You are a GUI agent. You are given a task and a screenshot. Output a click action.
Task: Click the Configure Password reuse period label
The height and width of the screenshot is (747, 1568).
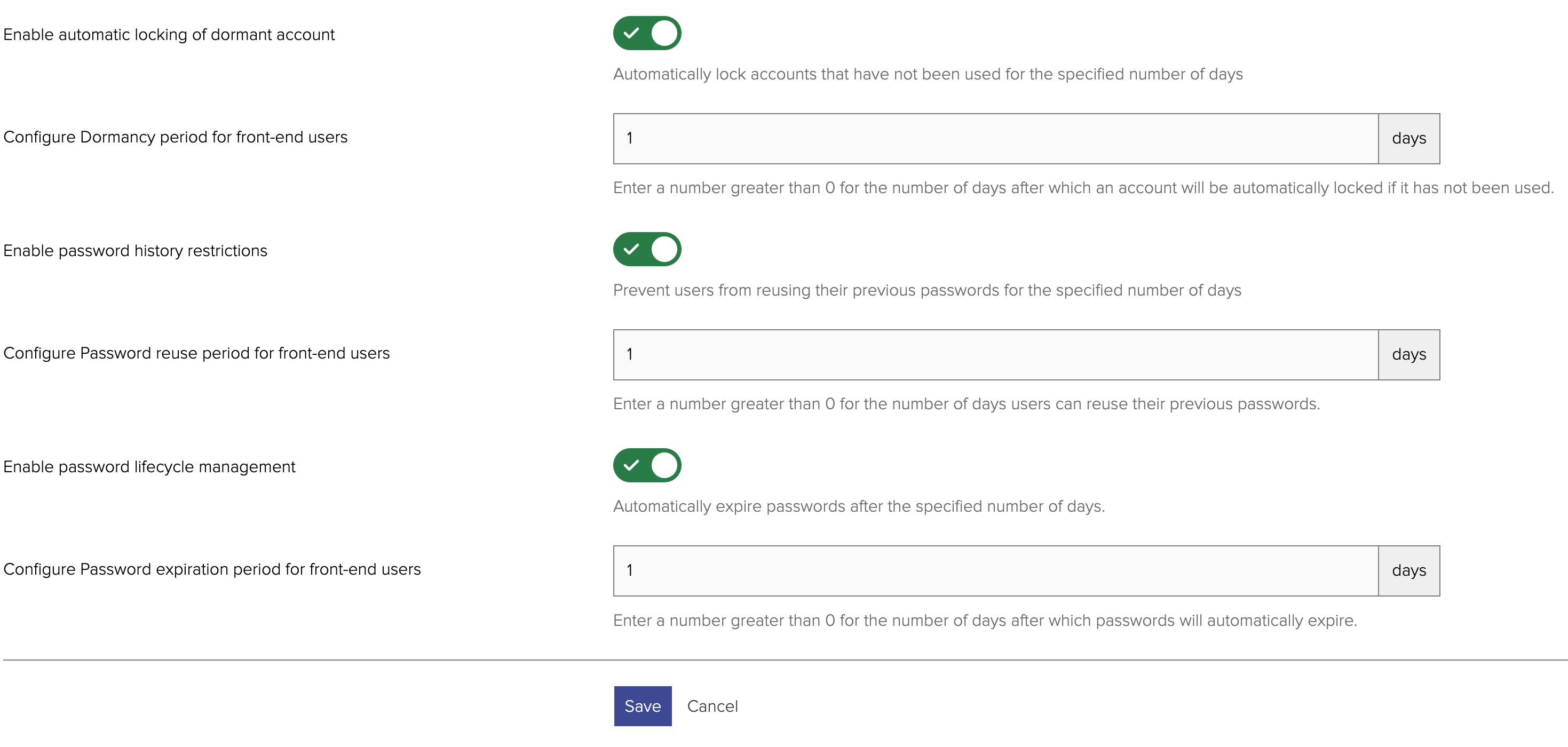click(x=196, y=353)
